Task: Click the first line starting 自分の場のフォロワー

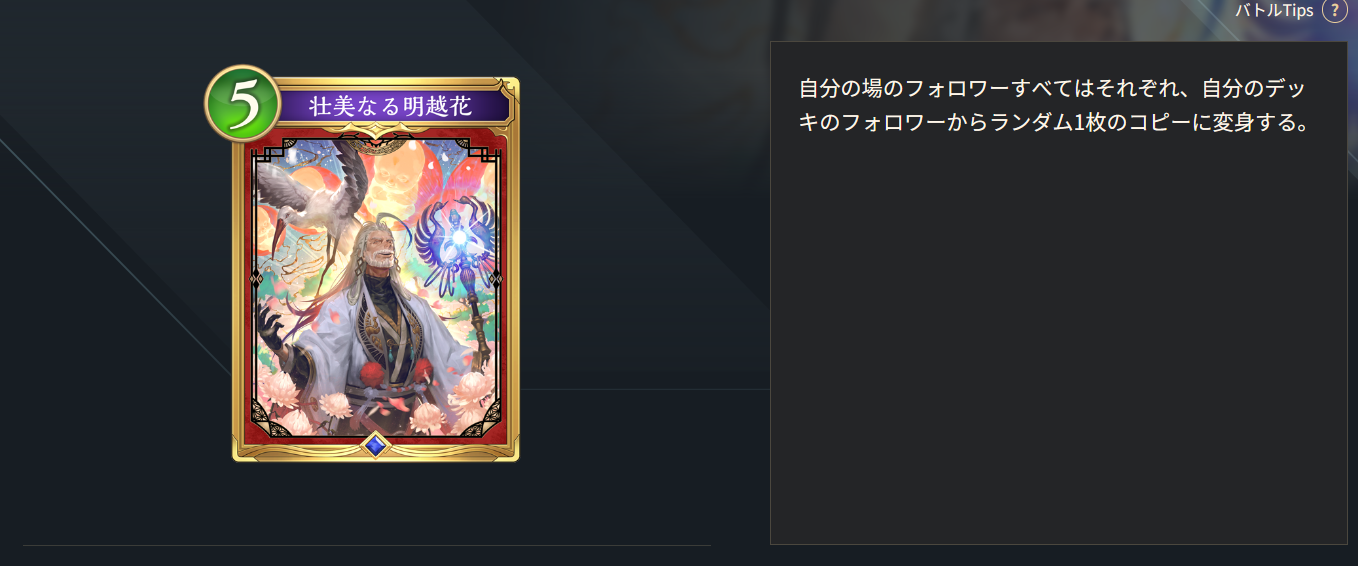Action: click(1052, 88)
